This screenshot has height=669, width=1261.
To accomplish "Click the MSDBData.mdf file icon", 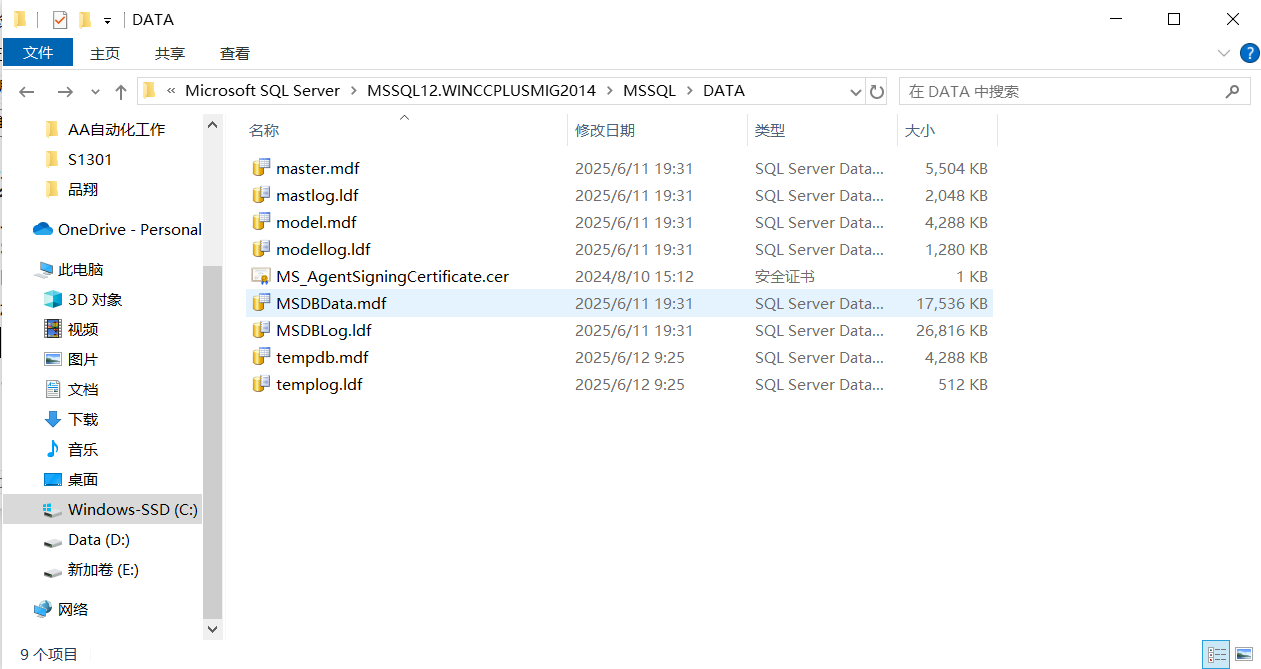I will (261, 303).
